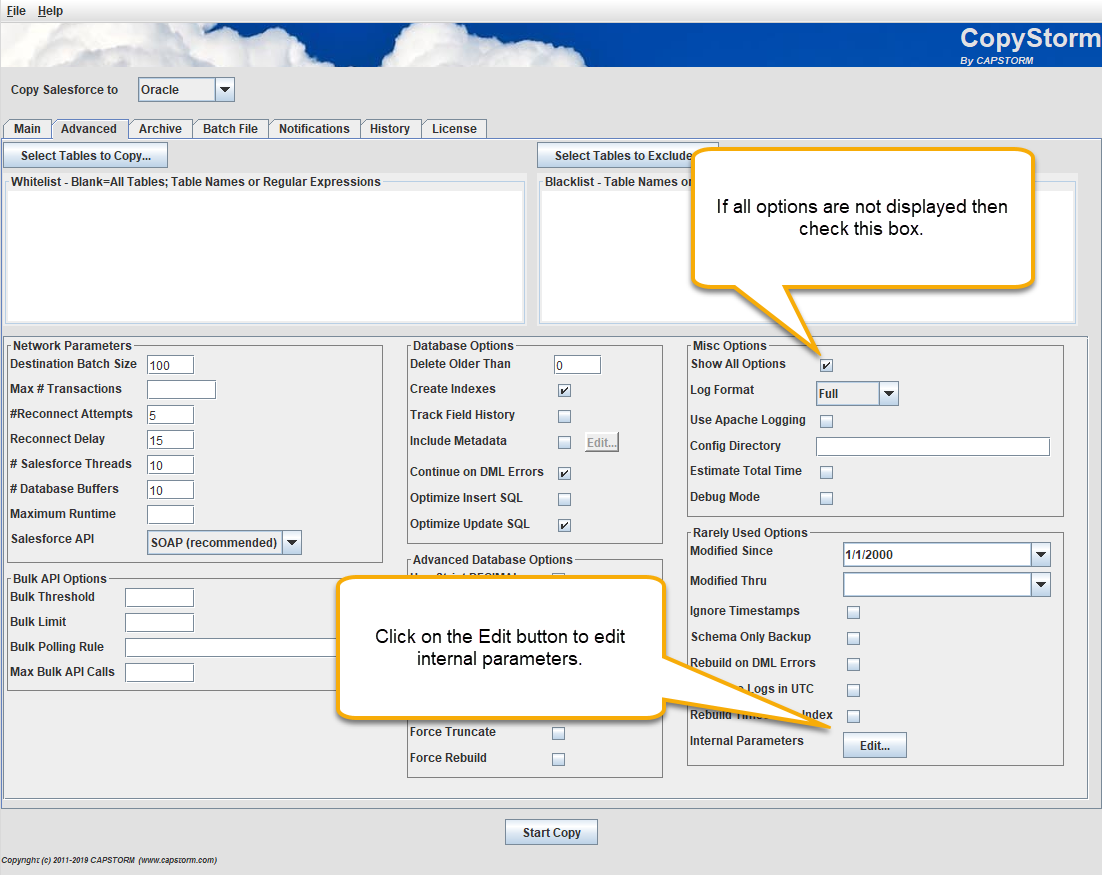Check the Include Metadata checkbox
This screenshot has width=1102, height=875.
[x=564, y=442]
